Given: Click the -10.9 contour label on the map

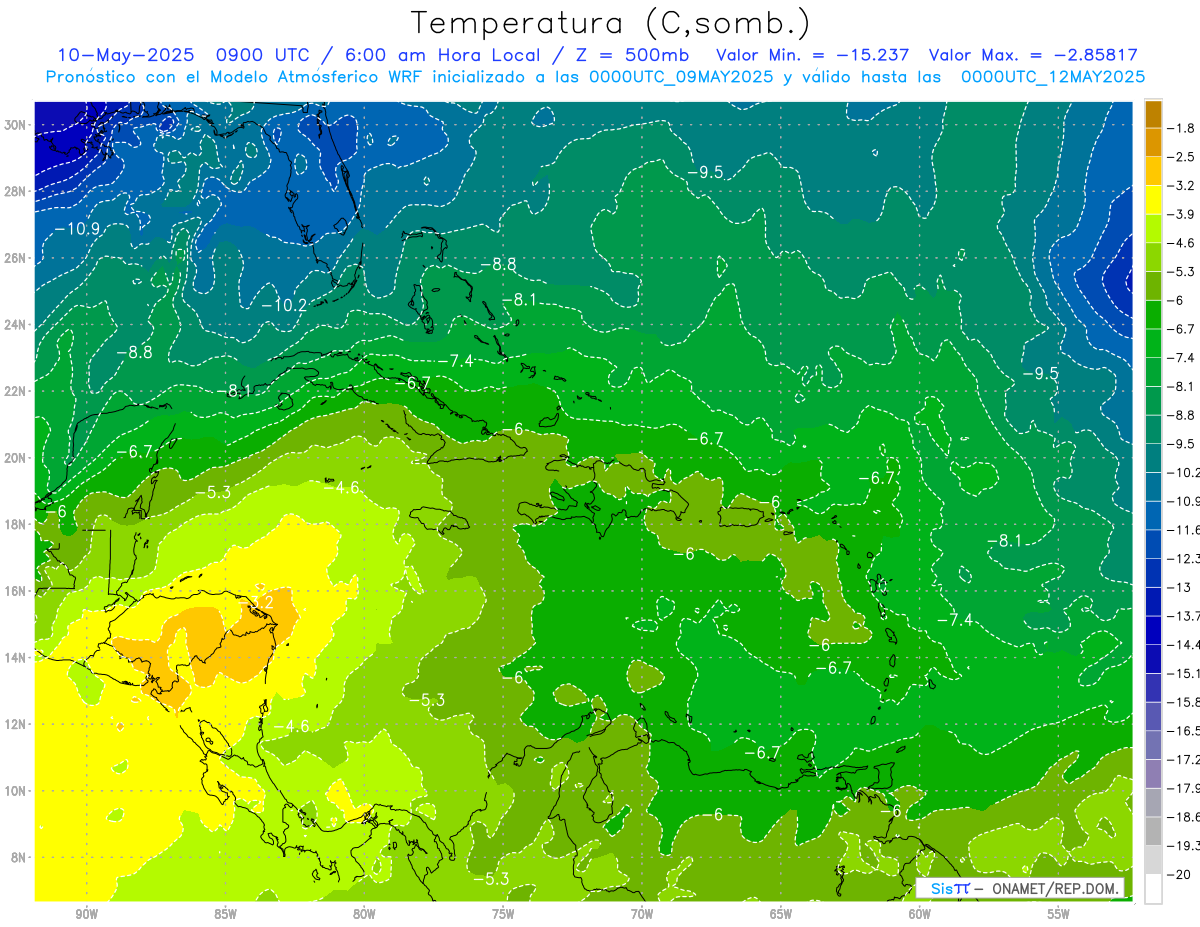Looking at the screenshot, I should click(77, 229).
